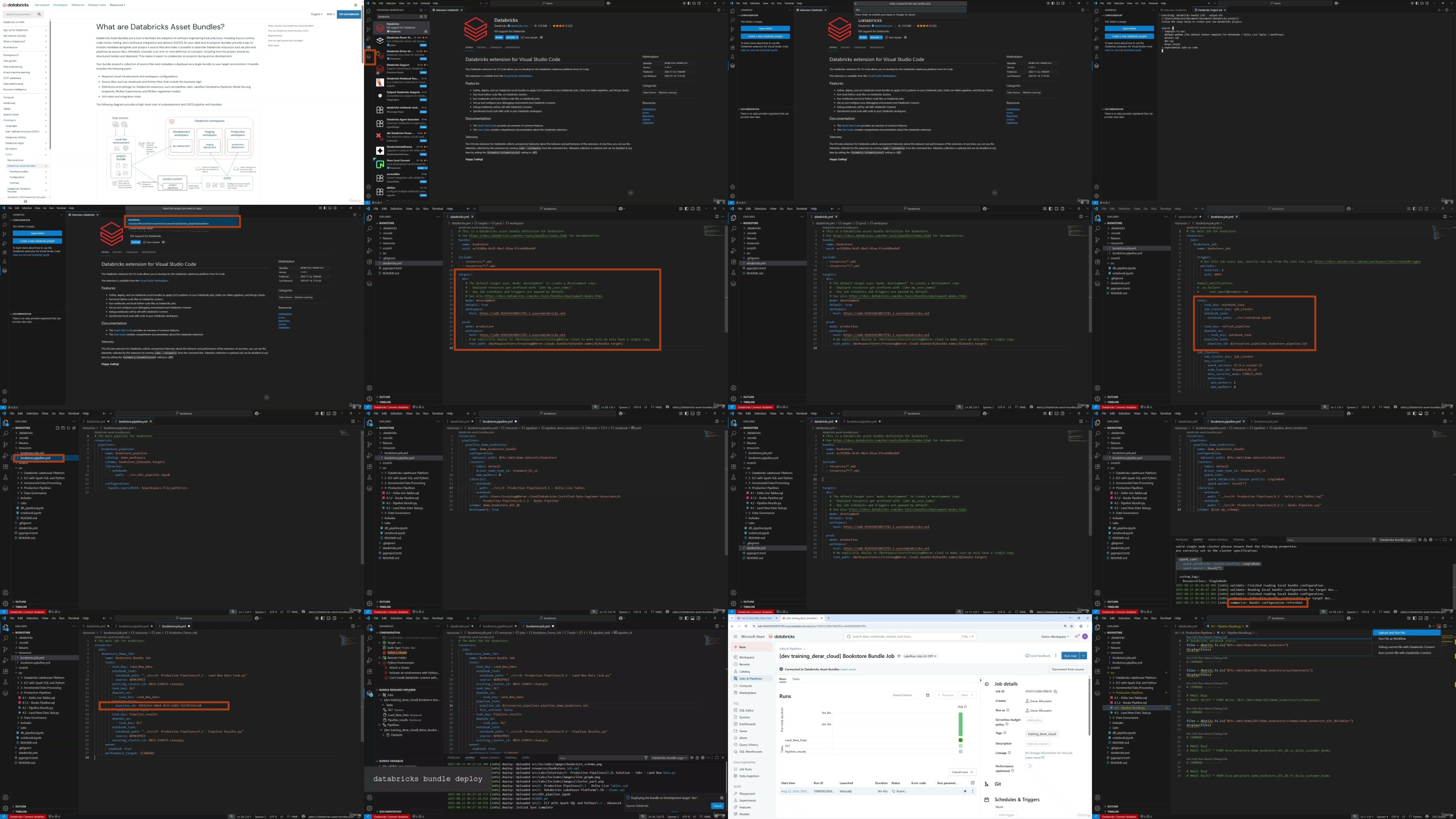Stop the running job run square icon

tap(965, 791)
